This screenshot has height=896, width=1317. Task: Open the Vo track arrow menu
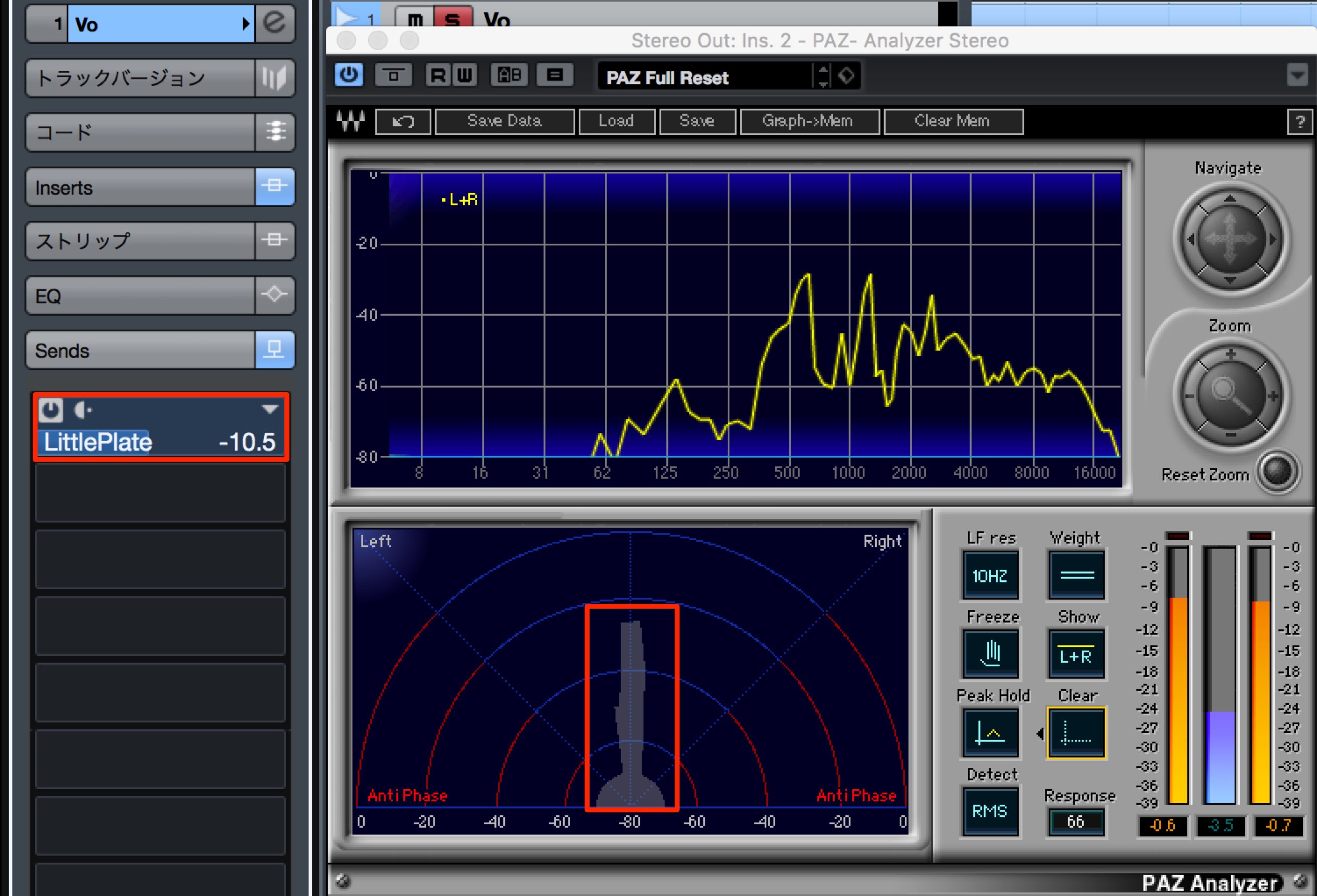click(245, 24)
